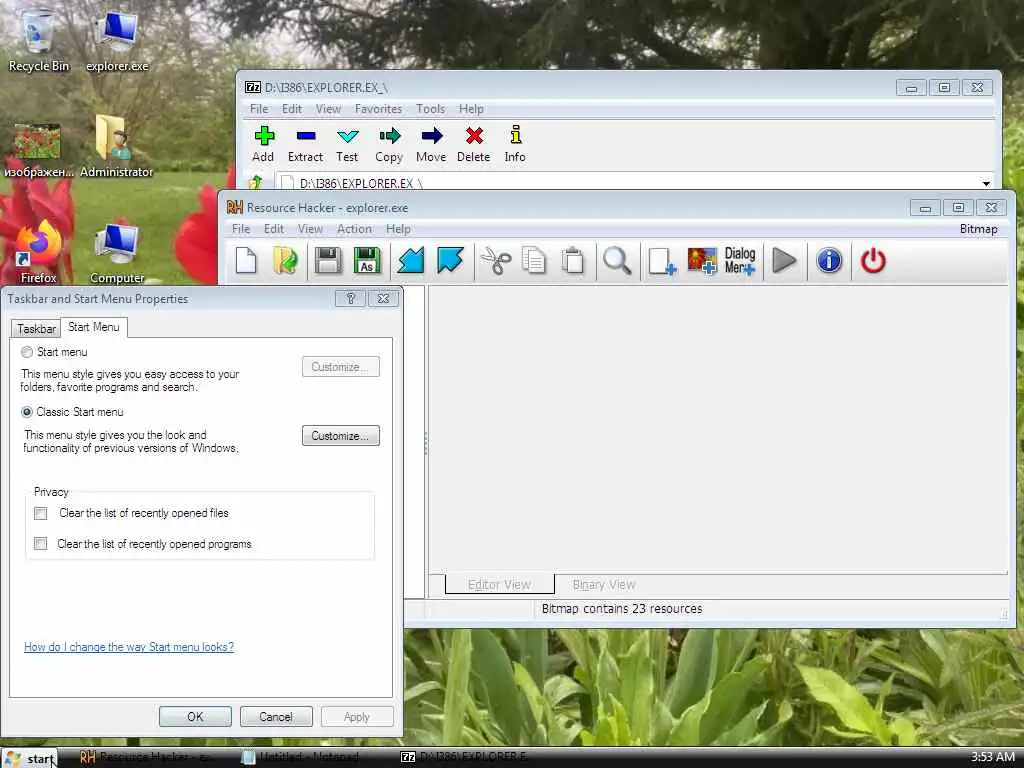Viewport: 1024px width, 768px height.
Task: Click Customize button for Classic Start menu
Action: (x=340, y=436)
